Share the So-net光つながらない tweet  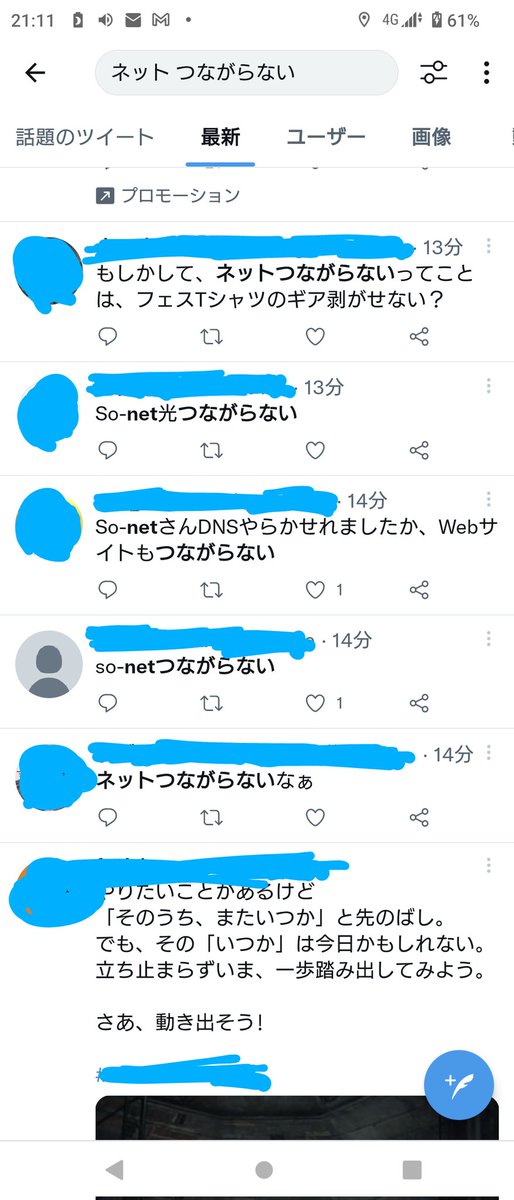pyautogui.click(x=419, y=450)
